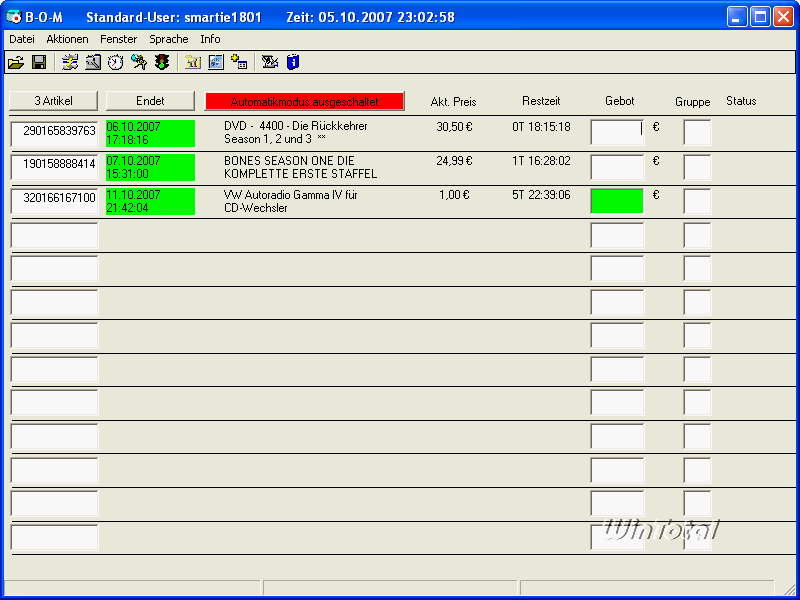
Task: Click the blue window layout icon
Action: point(216,62)
